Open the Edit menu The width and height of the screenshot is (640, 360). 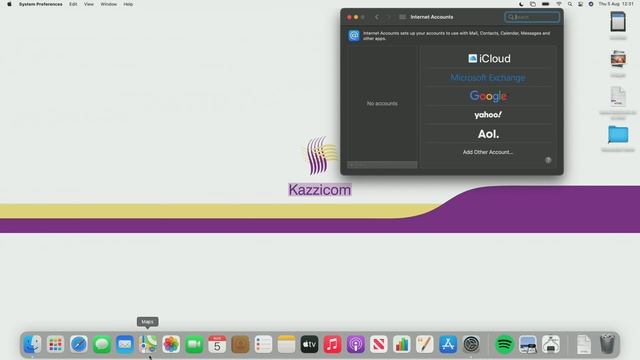[x=73, y=4]
